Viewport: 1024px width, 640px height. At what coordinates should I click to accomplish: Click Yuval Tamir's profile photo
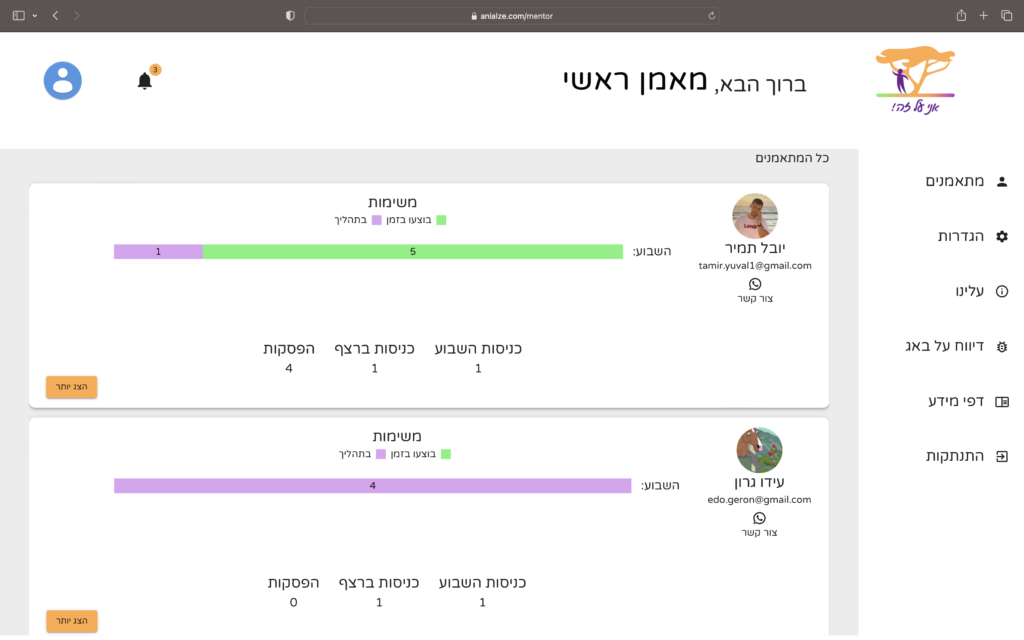point(755,215)
